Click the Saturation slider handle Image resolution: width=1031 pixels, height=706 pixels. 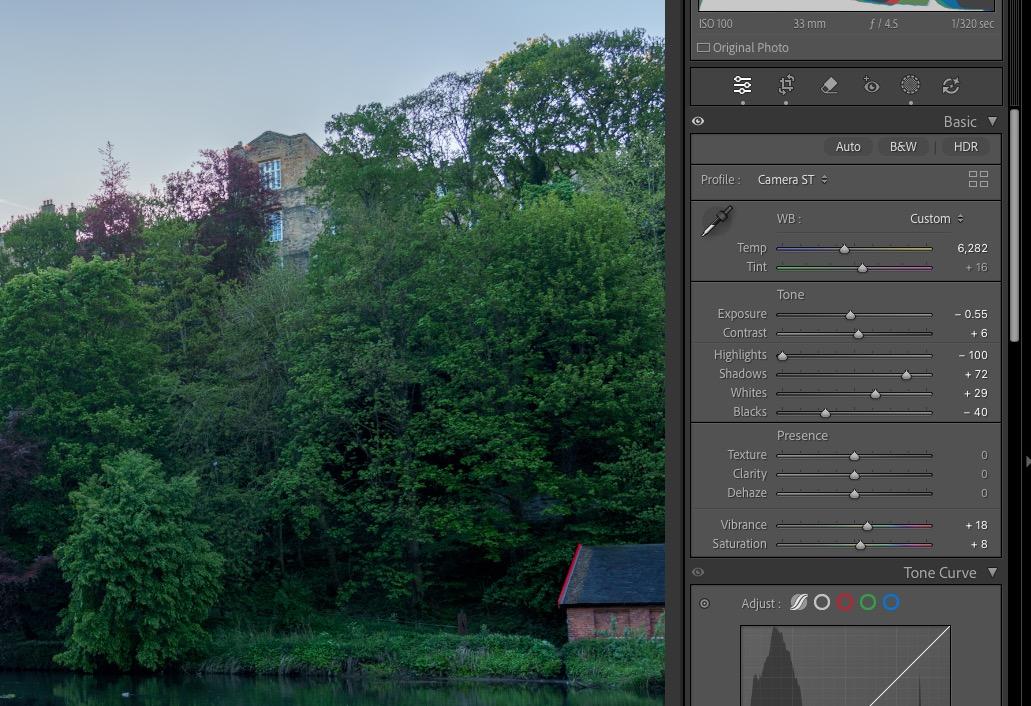click(860, 545)
